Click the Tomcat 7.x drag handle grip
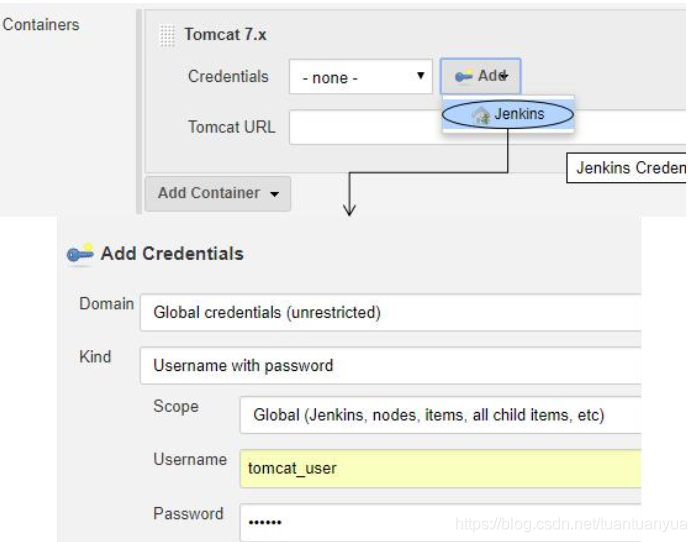This screenshot has width=697, height=542. click(x=167, y=35)
